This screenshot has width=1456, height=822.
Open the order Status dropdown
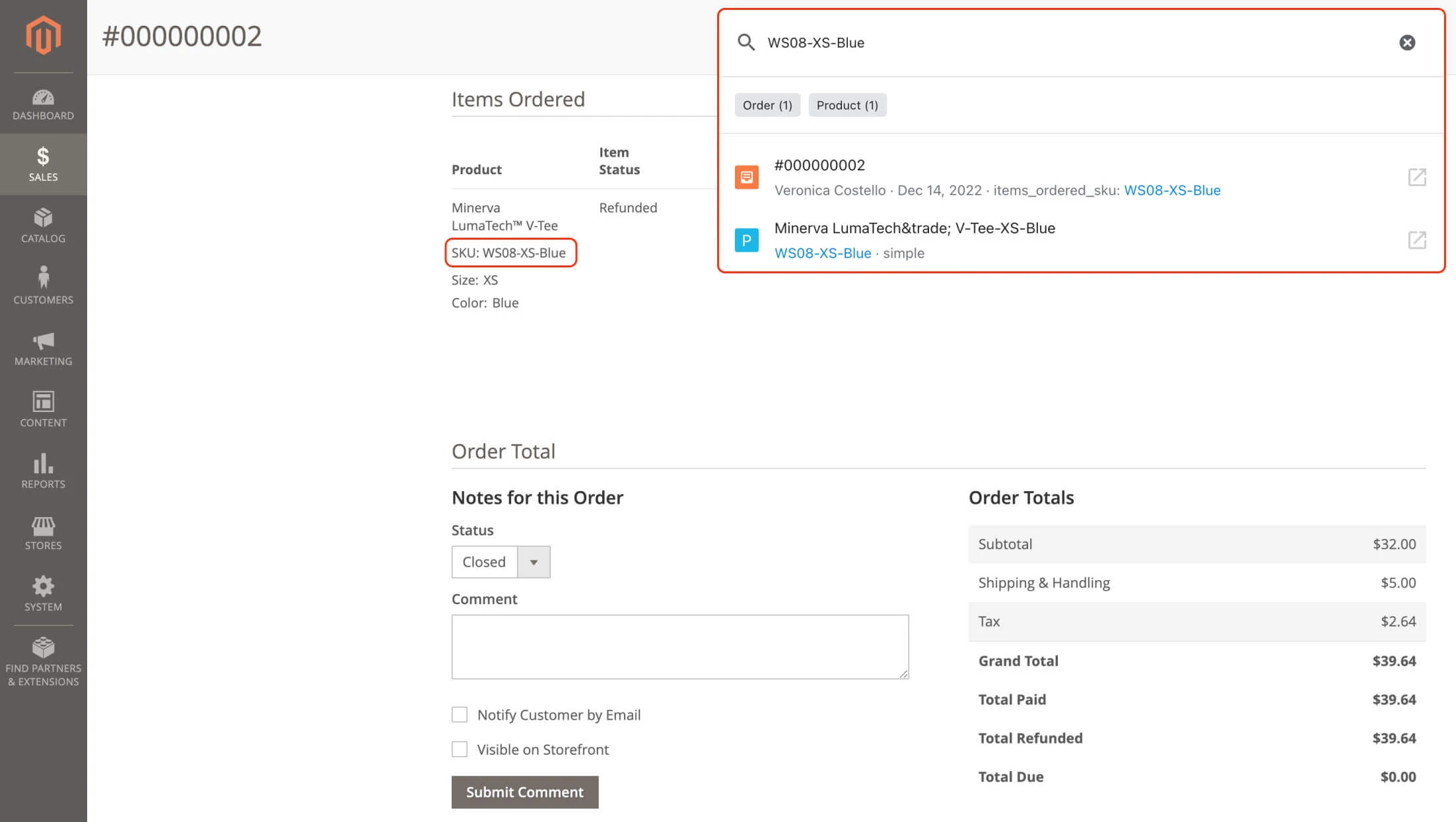tap(484, 562)
